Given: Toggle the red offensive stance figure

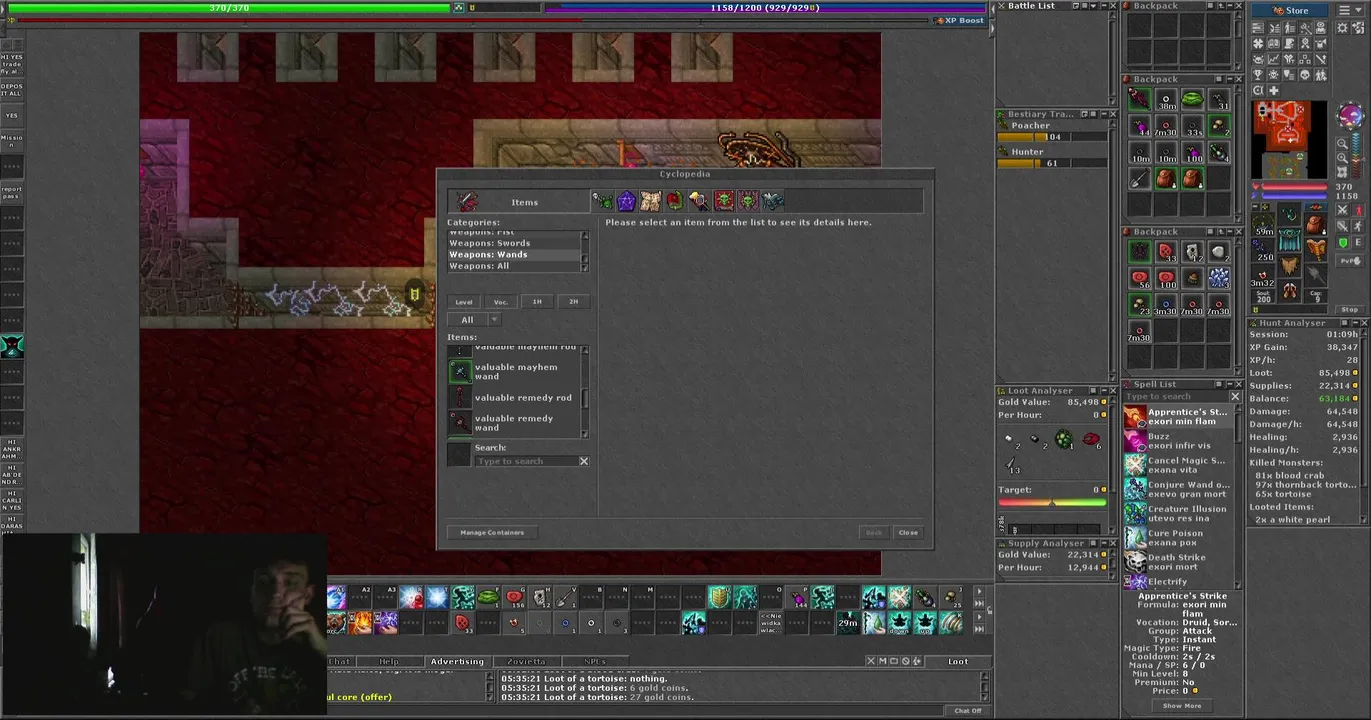Looking at the screenshot, I should click(1358, 211).
